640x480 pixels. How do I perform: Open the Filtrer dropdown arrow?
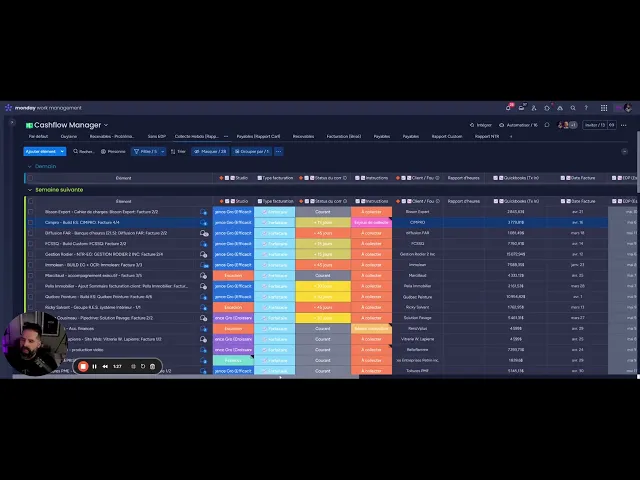[x=162, y=151]
